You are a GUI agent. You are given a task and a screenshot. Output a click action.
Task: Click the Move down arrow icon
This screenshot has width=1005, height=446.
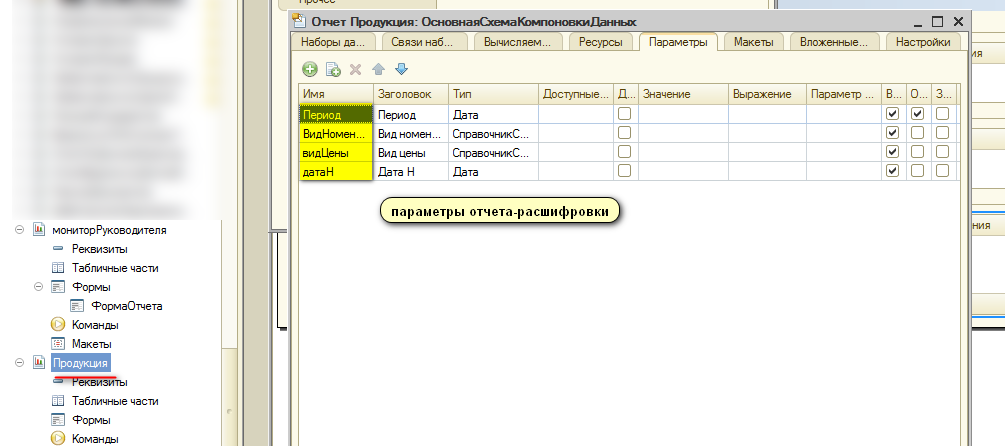(401, 69)
